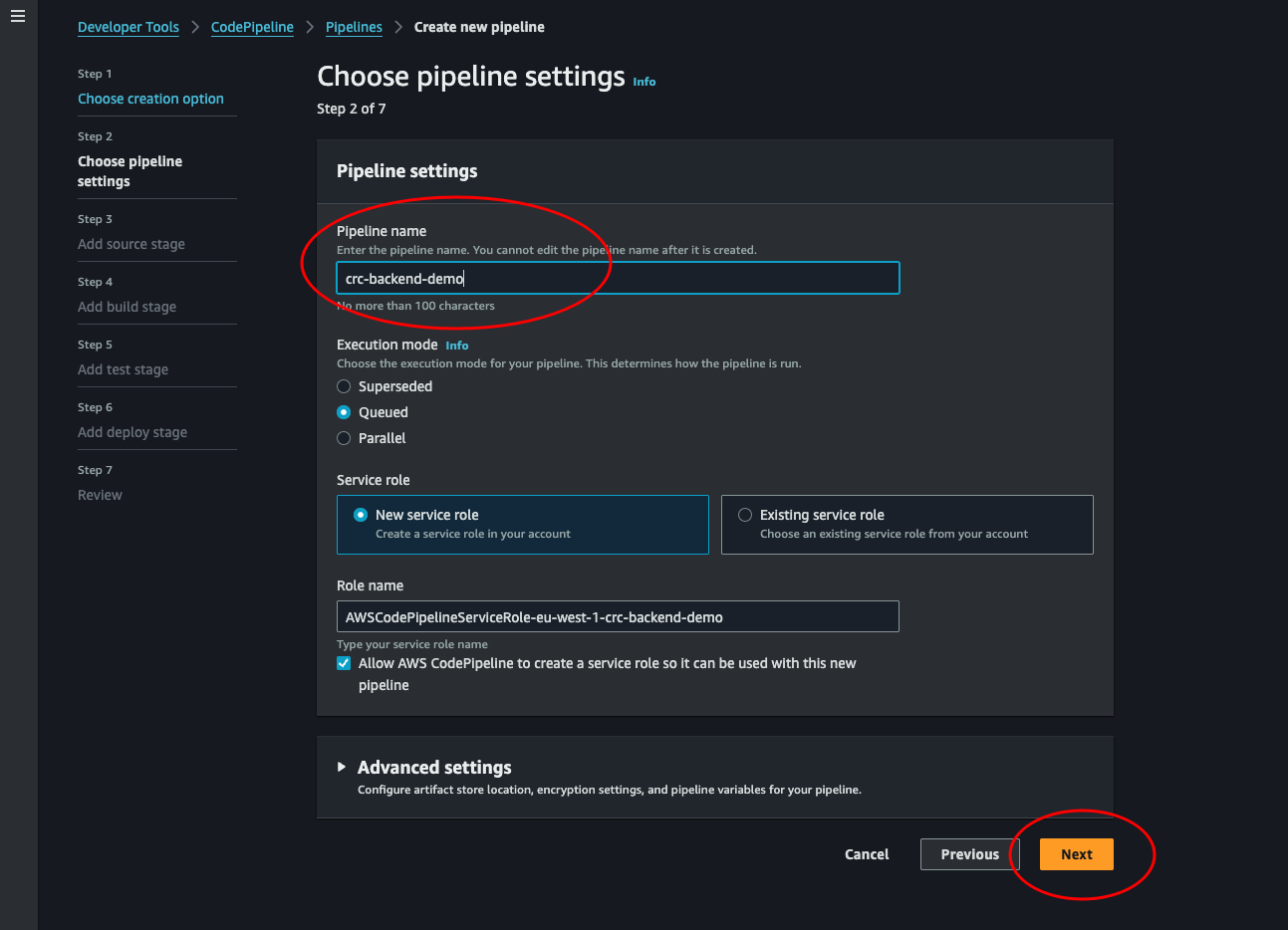Choose Existing service role option
This screenshot has height=930, width=1288.
tap(744, 515)
